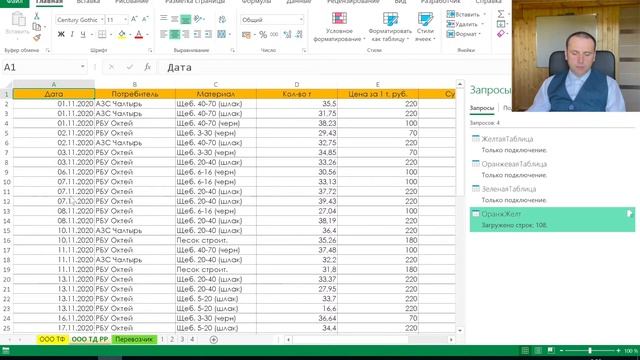Screen dimensions: 640x360
Task: Click the zoom slider handle
Action: tap(590, 351)
